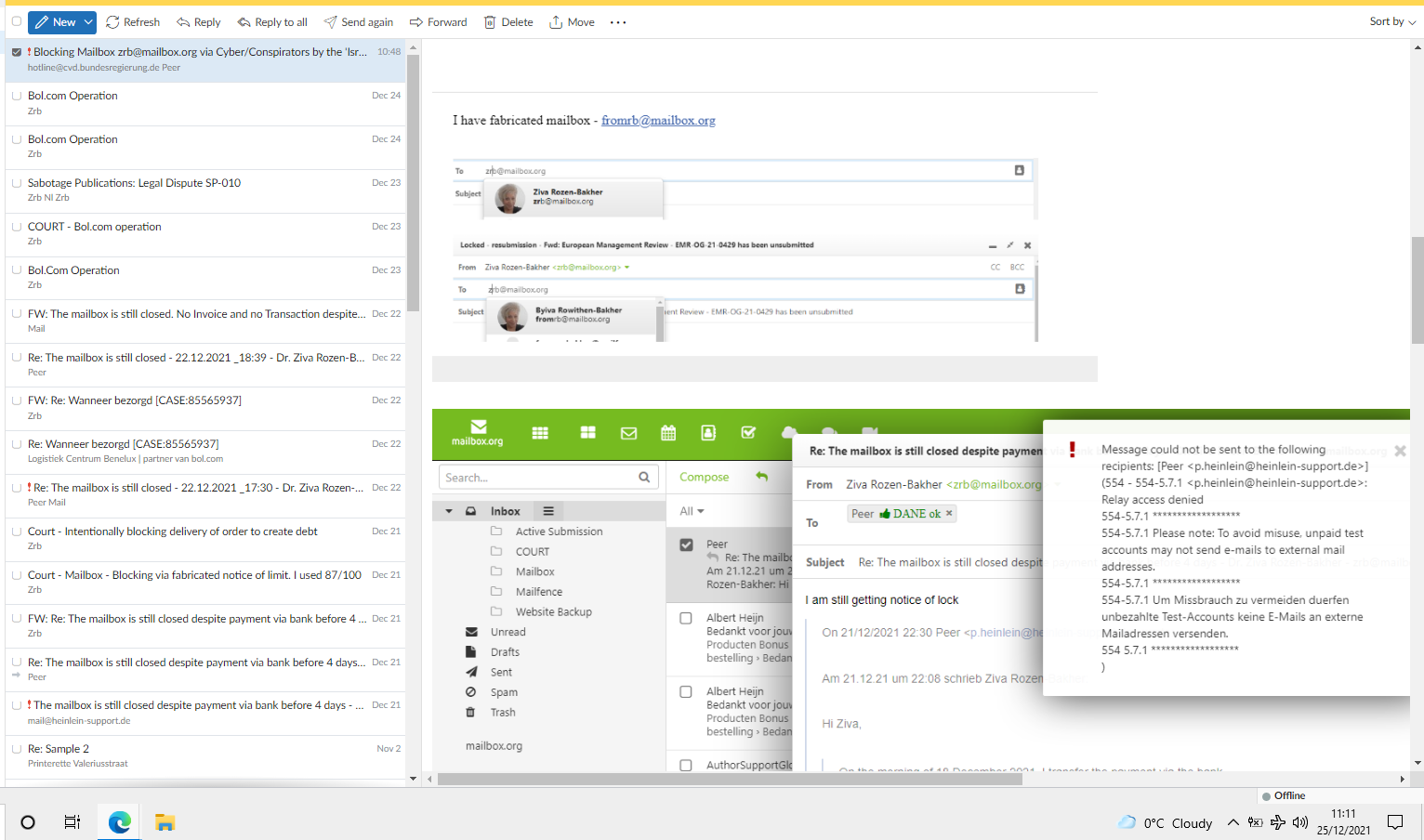Image resolution: width=1424 pixels, height=840 pixels.
Task: Open Microsoft Edge from the taskbar
Action: (120, 822)
